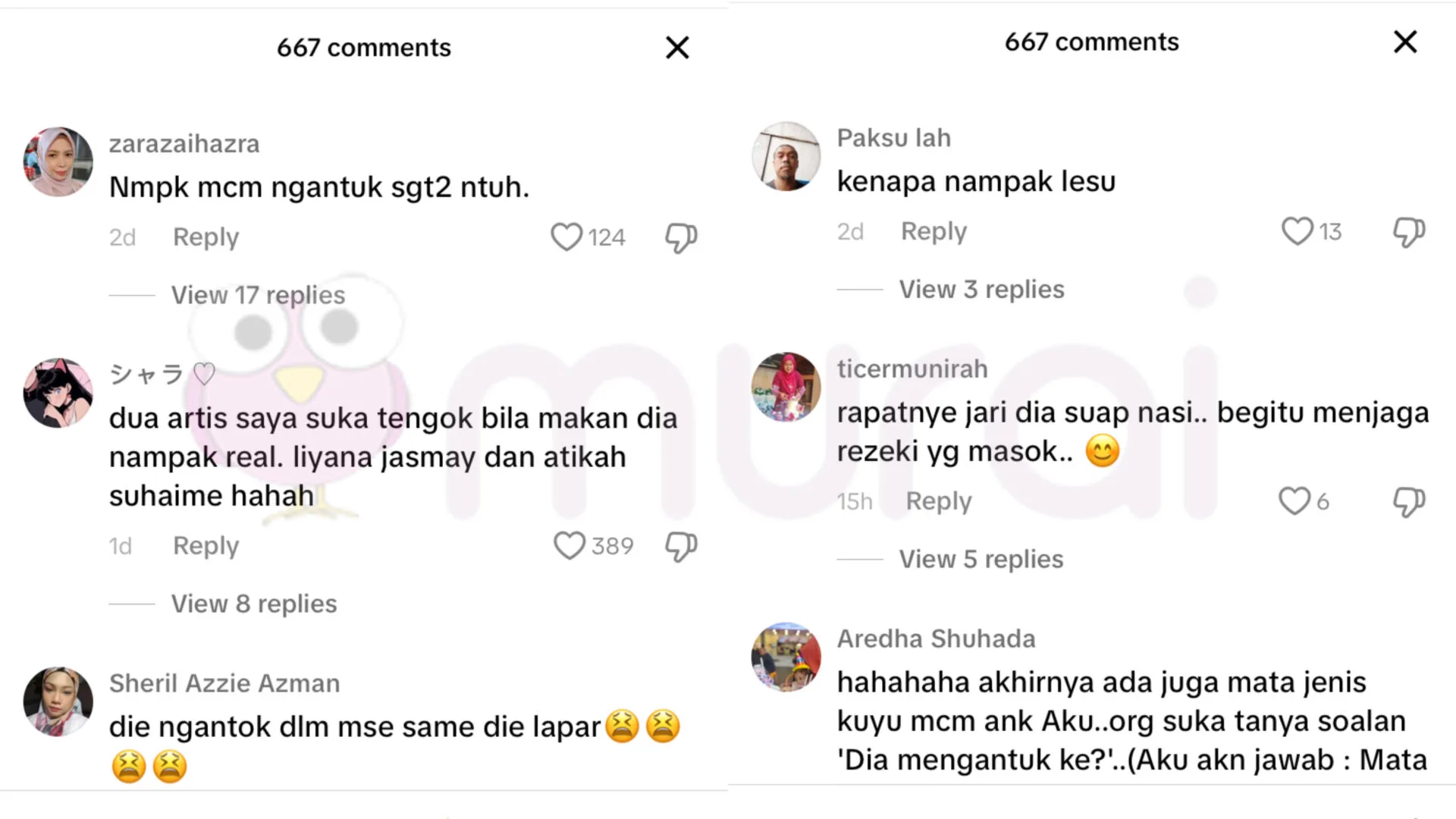Tap heart on the 389-likes comment
Viewport: 1456px width, 819px height.
(569, 546)
